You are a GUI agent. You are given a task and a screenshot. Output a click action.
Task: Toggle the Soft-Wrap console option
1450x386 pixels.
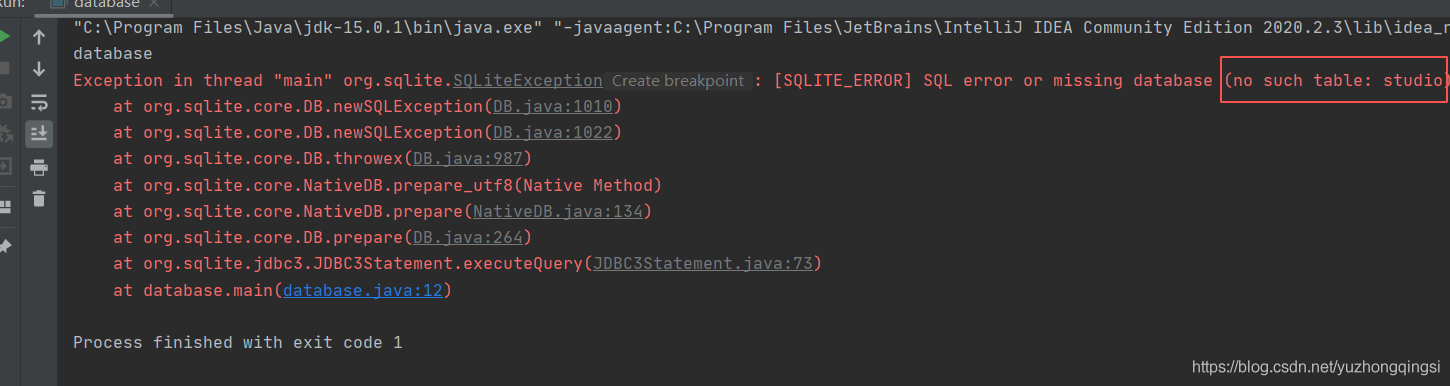tap(39, 101)
